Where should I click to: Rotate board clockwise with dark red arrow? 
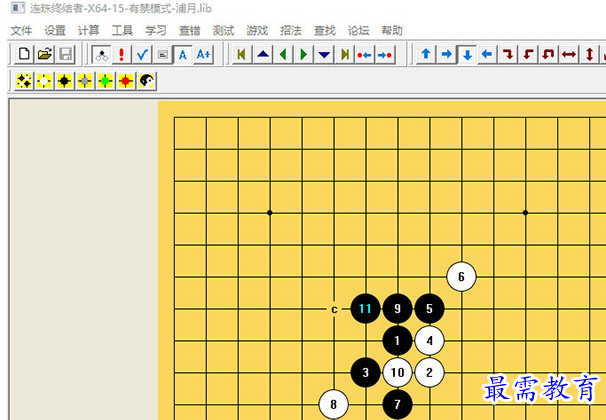click(x=507, y=54)
